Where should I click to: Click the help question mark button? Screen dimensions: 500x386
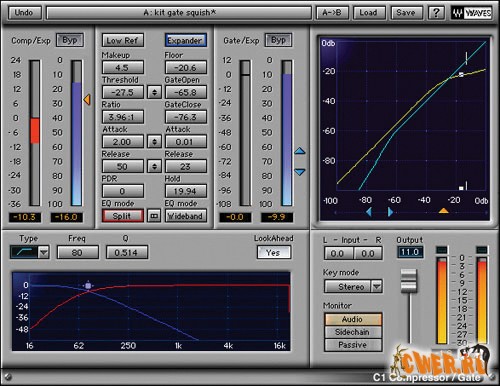(x=436, y=13)
